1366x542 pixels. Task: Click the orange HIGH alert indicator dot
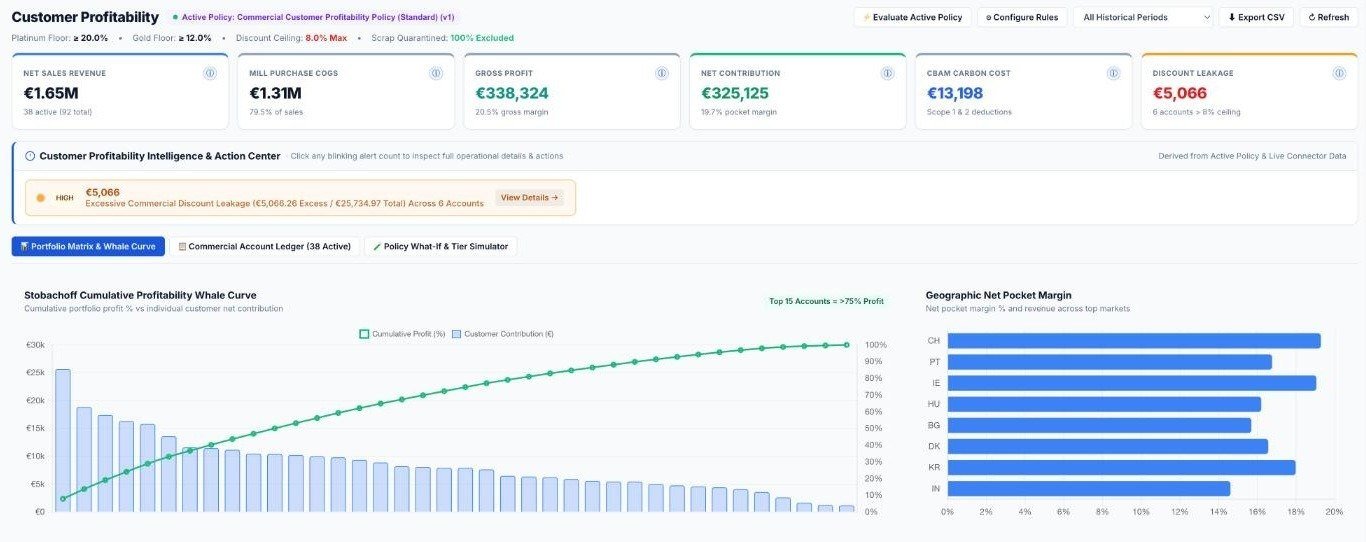[x=41, y=198]
